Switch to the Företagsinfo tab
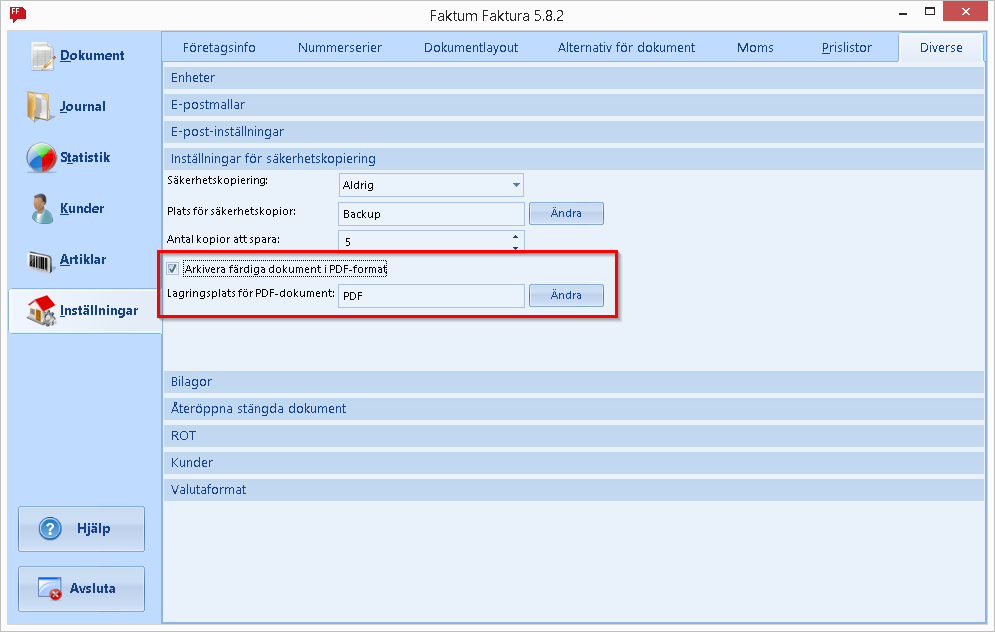Viewport: 995px width, 632px height. pos(219,48)
